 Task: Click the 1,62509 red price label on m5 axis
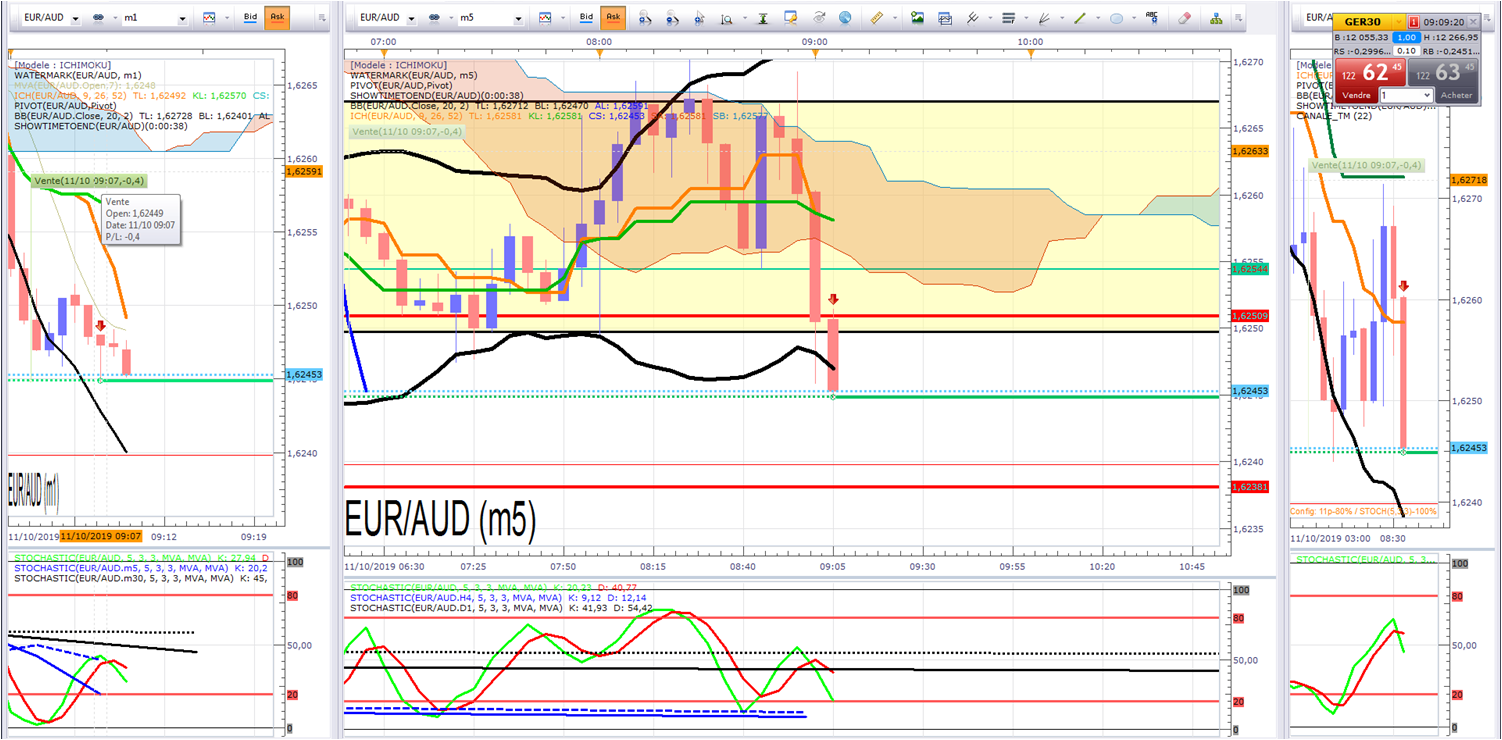pyautogui.click(x=1251, y=316)
